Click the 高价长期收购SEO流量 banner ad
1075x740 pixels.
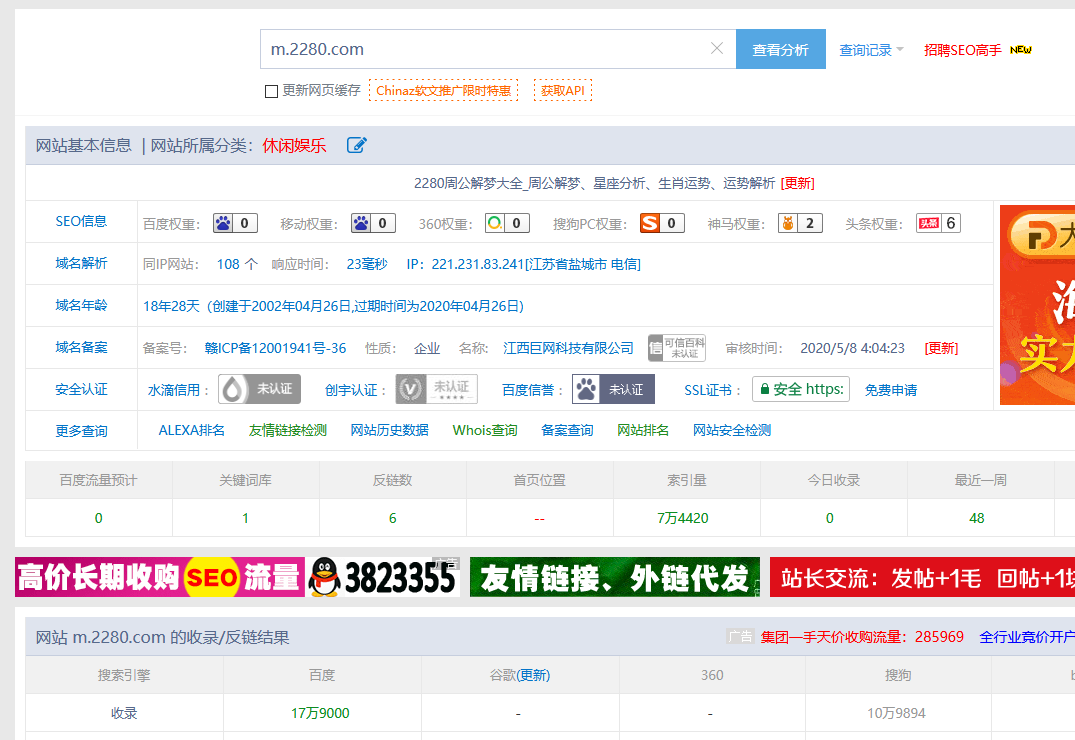[237, 577]
